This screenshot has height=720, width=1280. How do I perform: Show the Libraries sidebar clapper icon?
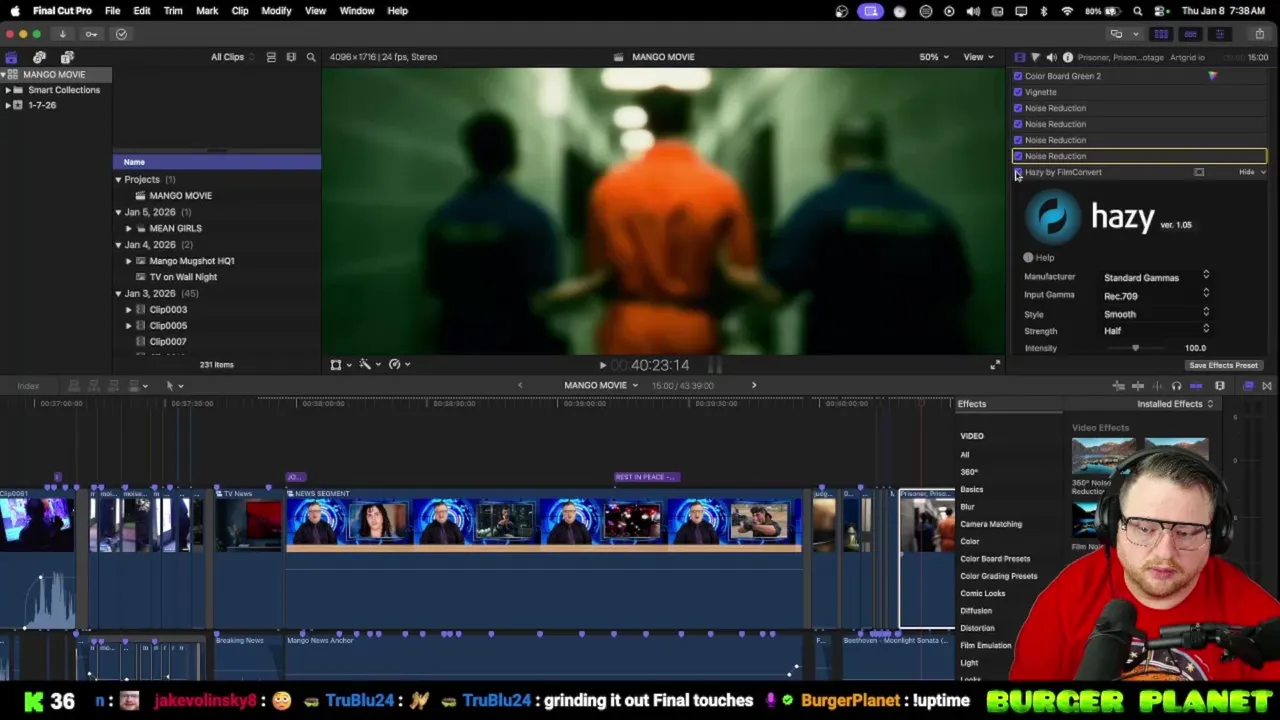coord(11,57)
